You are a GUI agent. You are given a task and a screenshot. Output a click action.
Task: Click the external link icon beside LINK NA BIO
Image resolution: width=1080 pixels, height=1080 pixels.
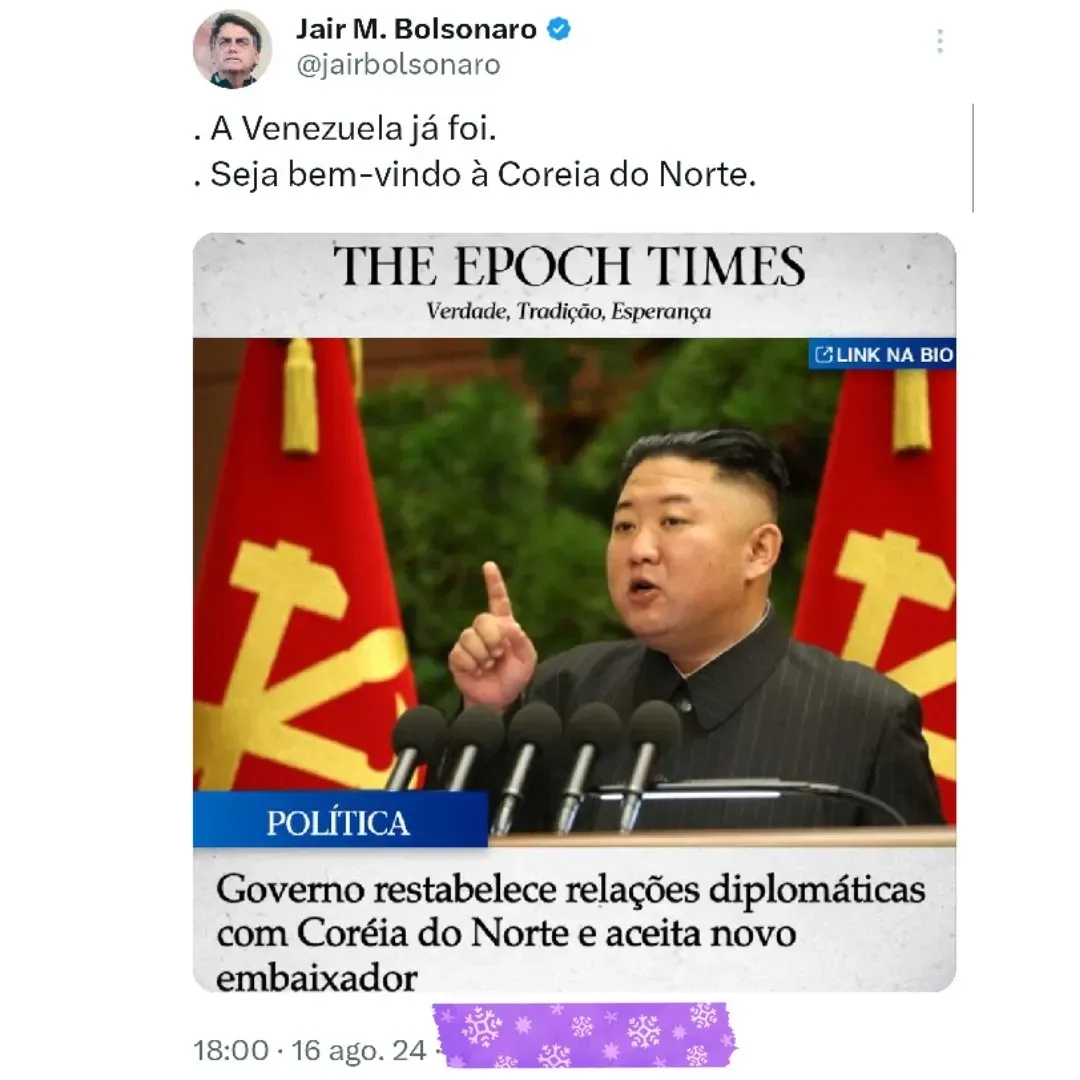823,355
